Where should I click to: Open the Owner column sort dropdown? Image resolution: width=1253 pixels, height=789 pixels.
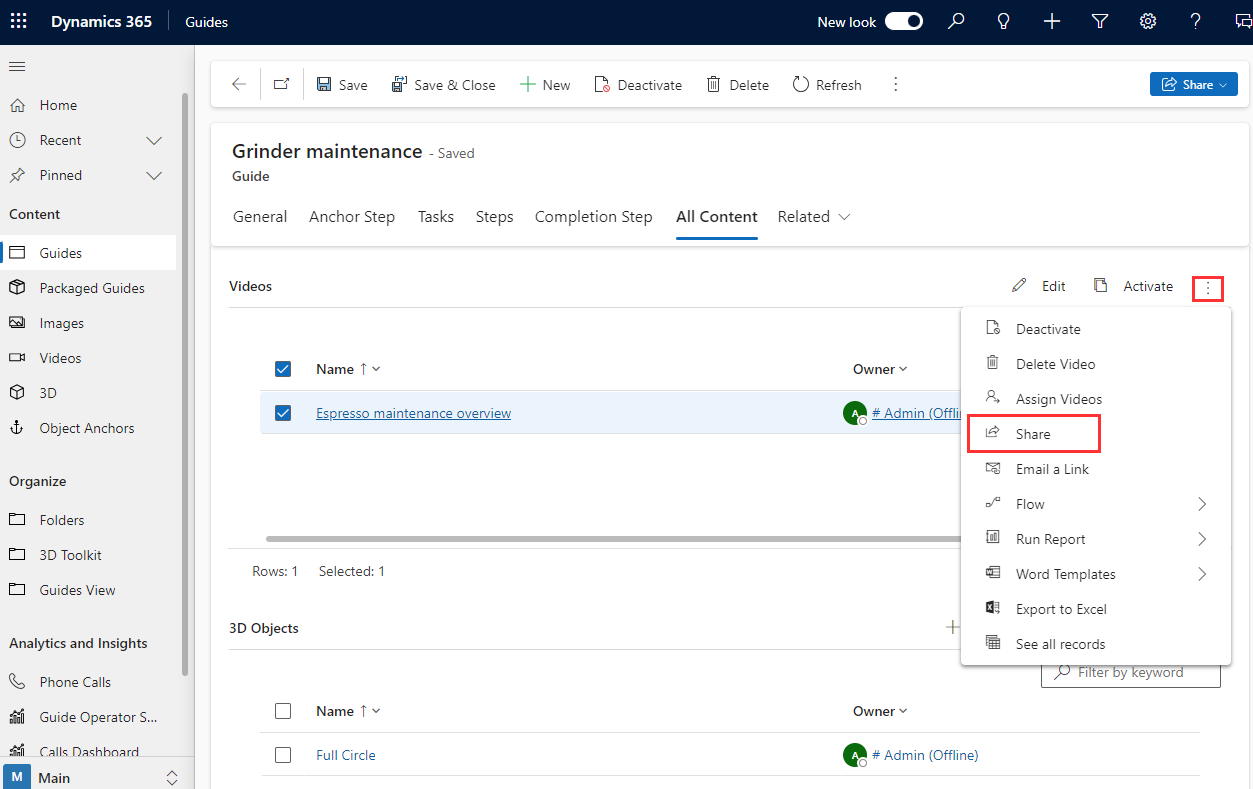901,369
